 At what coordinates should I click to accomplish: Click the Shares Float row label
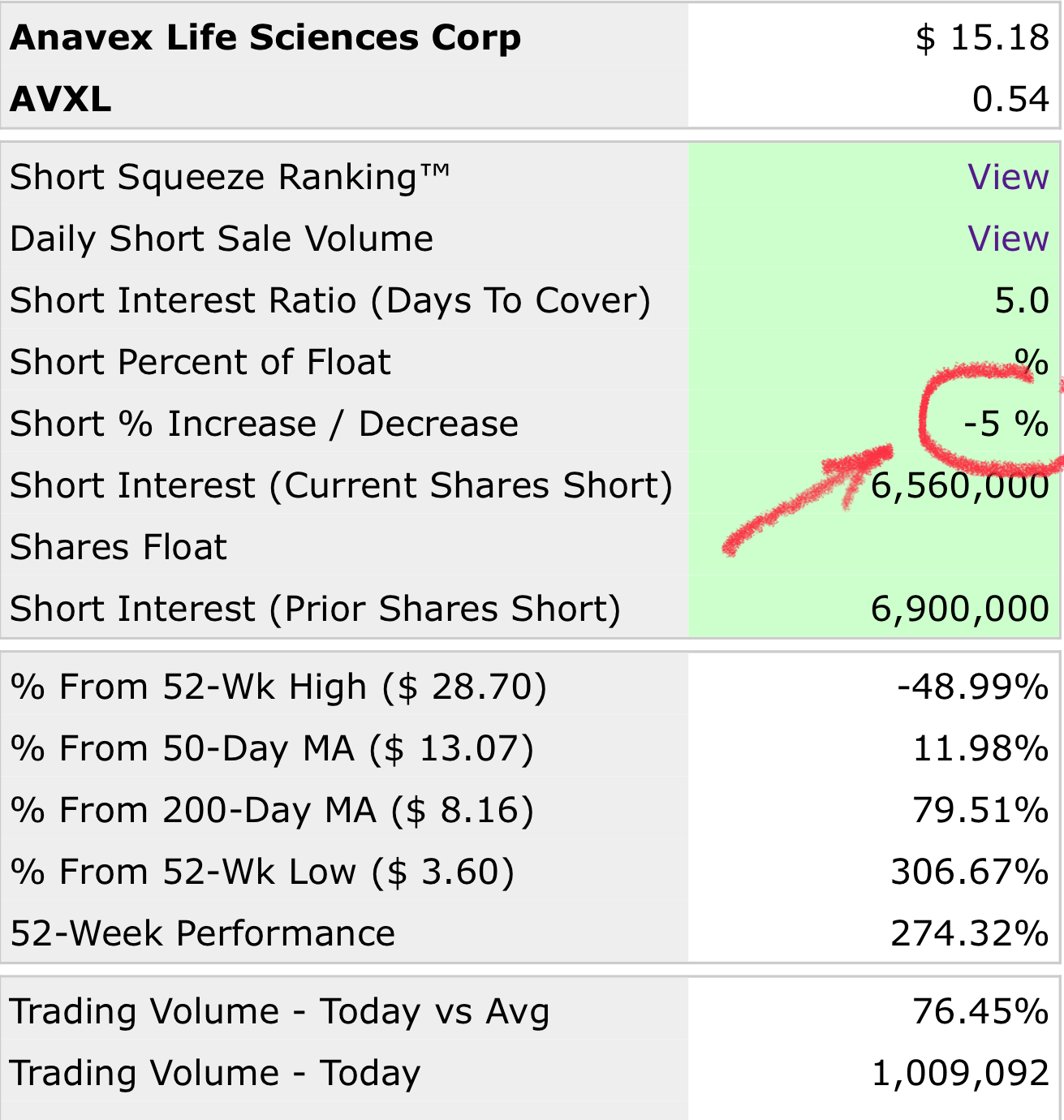[x=118, y=547]
